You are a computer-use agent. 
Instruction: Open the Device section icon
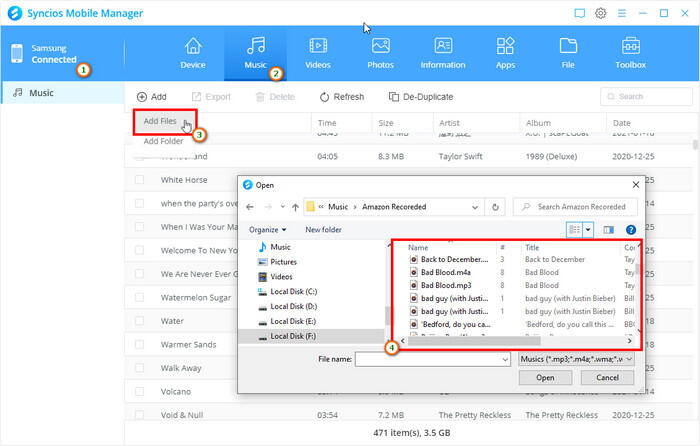(193, 46)
